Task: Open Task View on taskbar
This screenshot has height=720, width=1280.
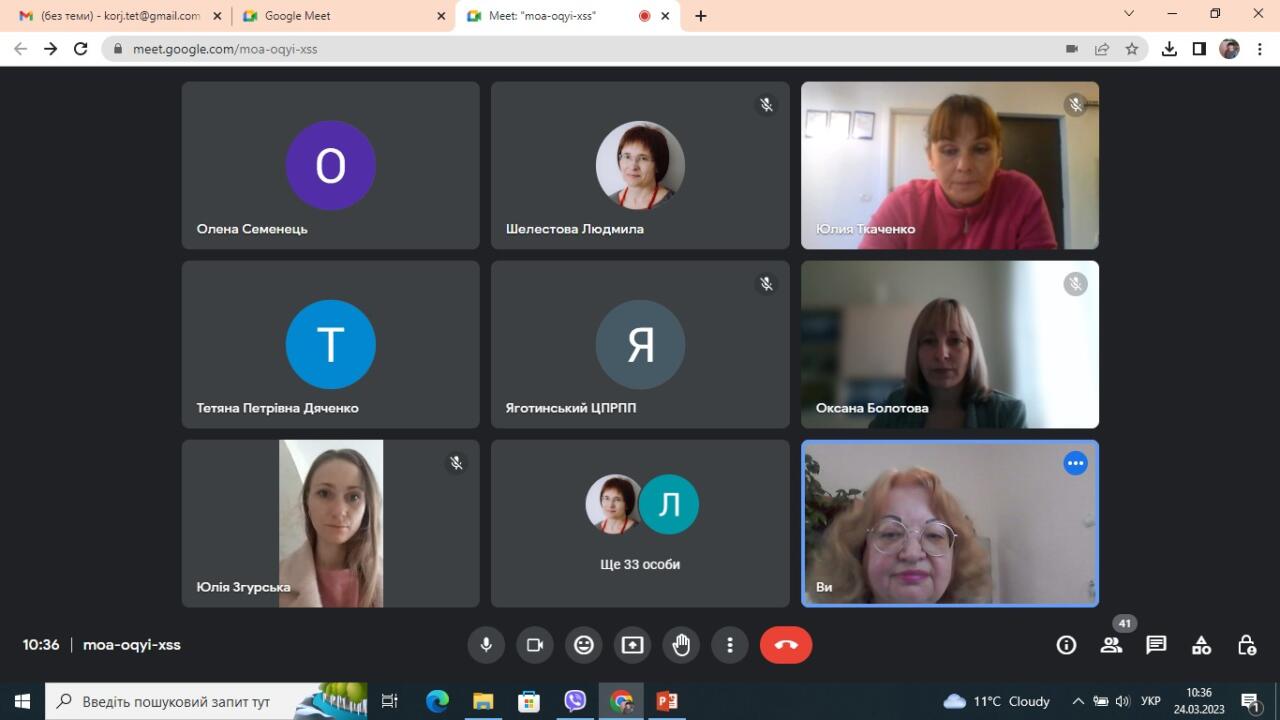Action: point(390,701)
